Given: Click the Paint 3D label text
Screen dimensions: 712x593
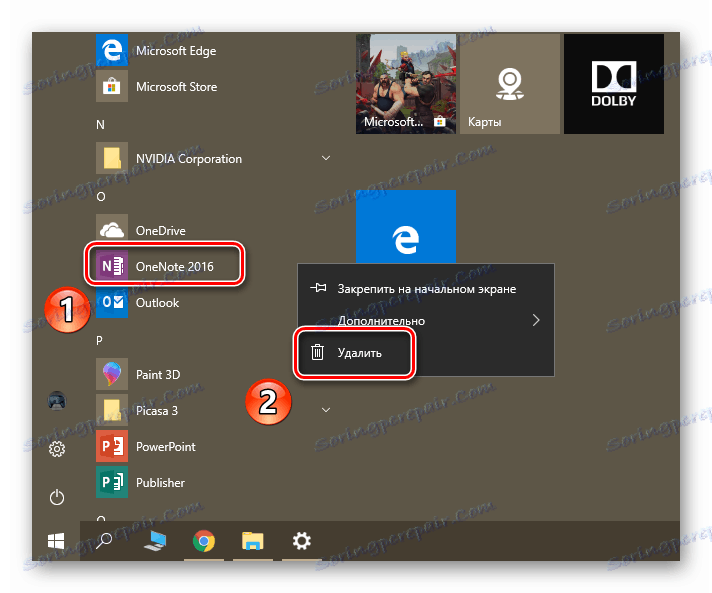Looking at the screenshot, I should pyautogui.click(x=158, y=375).
